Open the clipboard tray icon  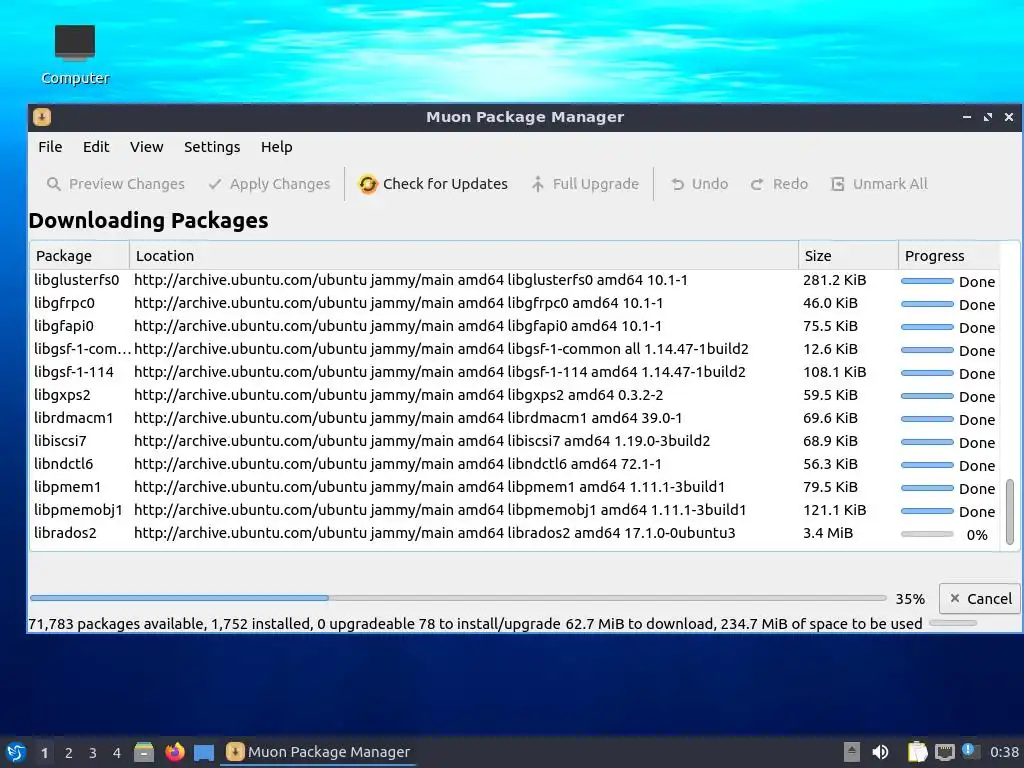pyautogui.click(x=917, y=752)
